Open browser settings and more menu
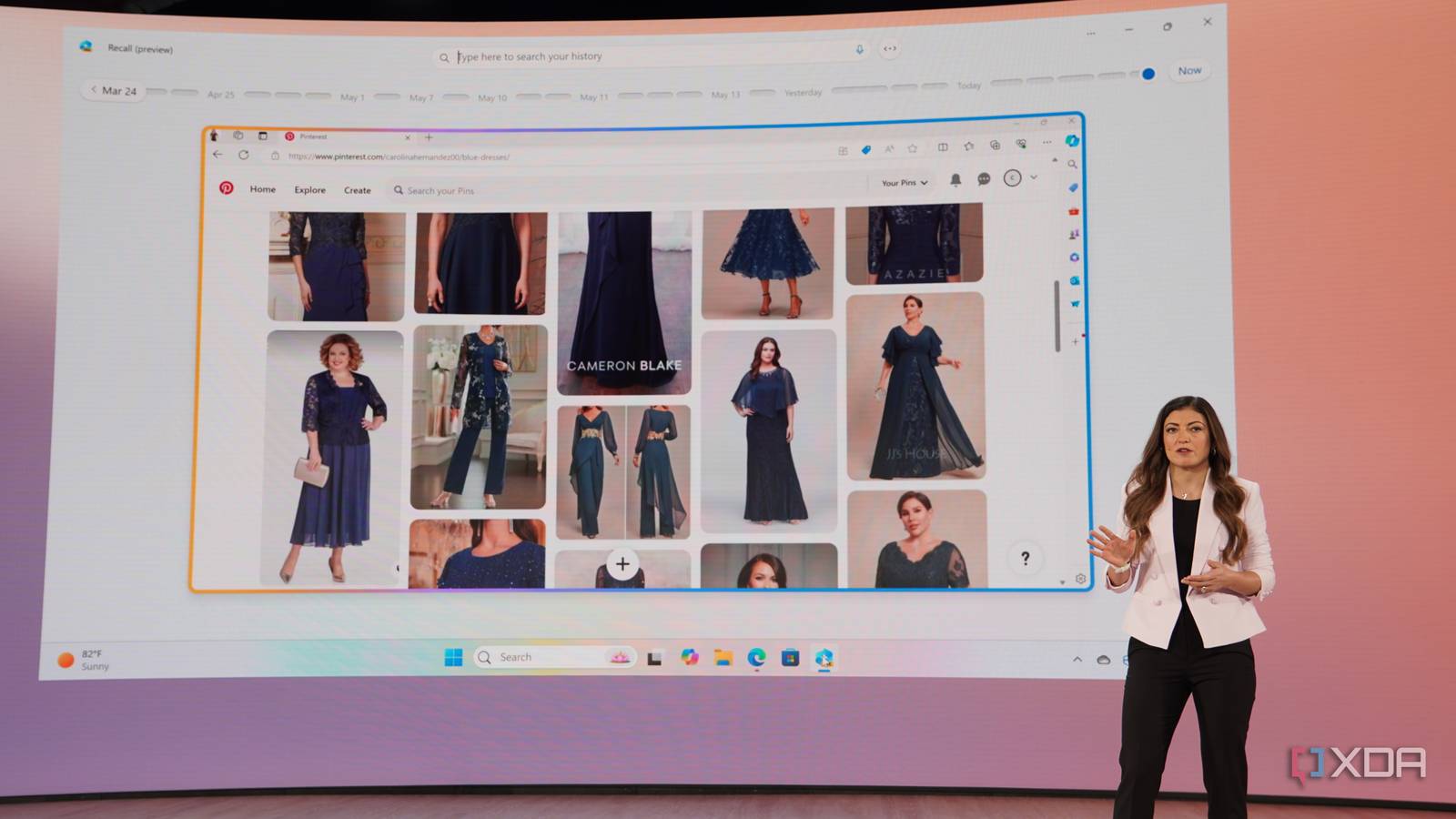Image resolution: width=1456 pixels, height=819 pixels. (x=1047, y=143)
